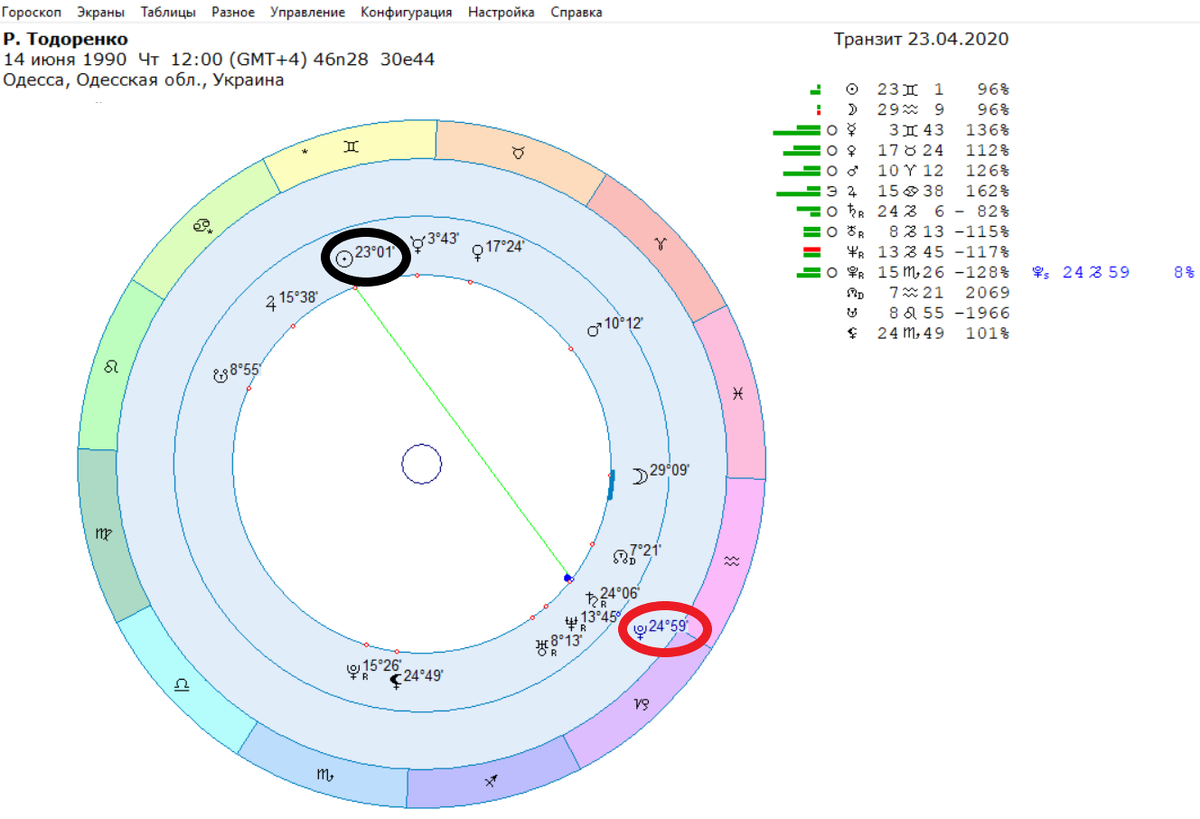Select the Venus row with 112% in the table
Image resolution: width=1200 pixels, height=819 pixels.
tap(896, 150)
